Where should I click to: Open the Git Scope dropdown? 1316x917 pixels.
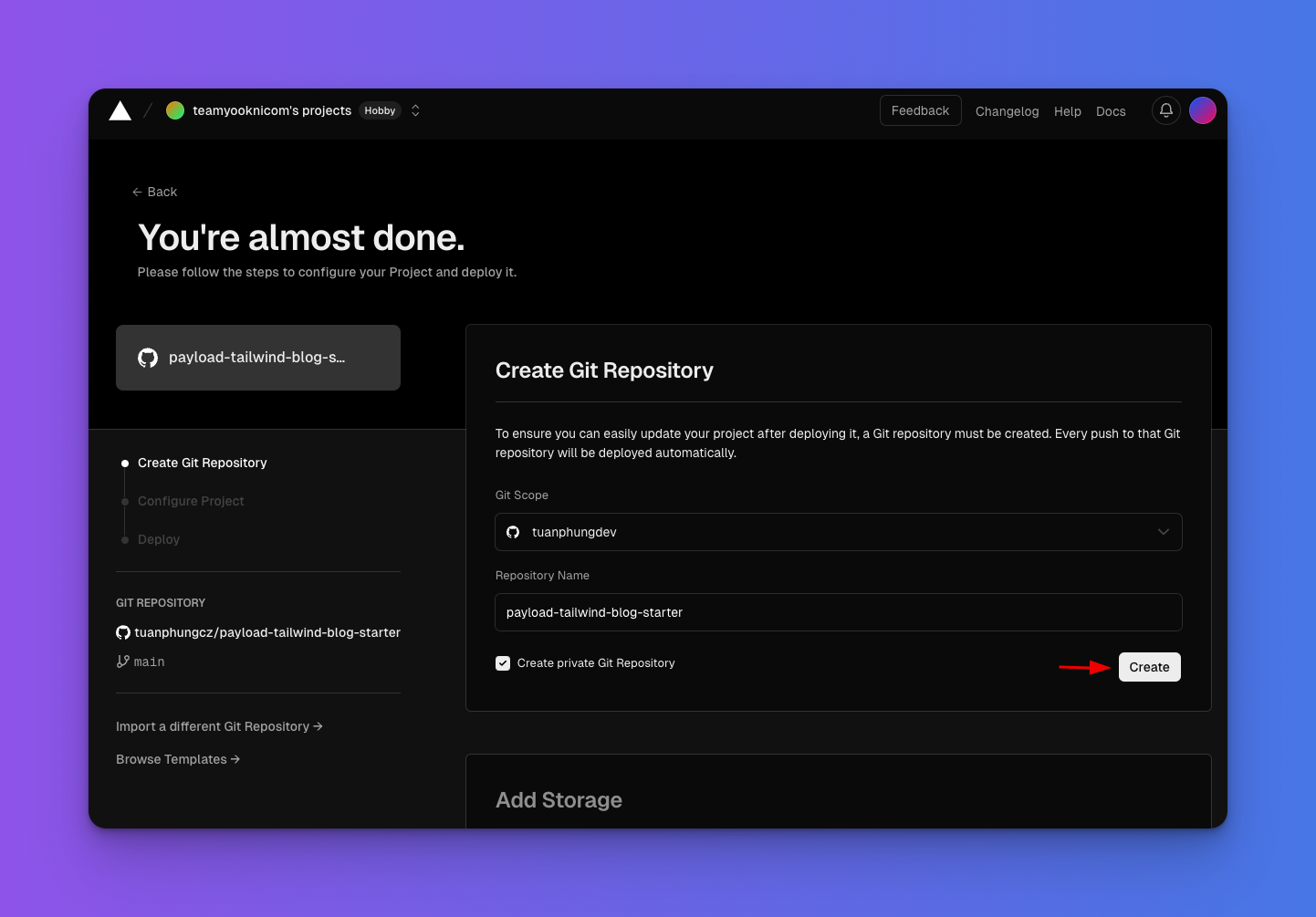click(839, 532)
